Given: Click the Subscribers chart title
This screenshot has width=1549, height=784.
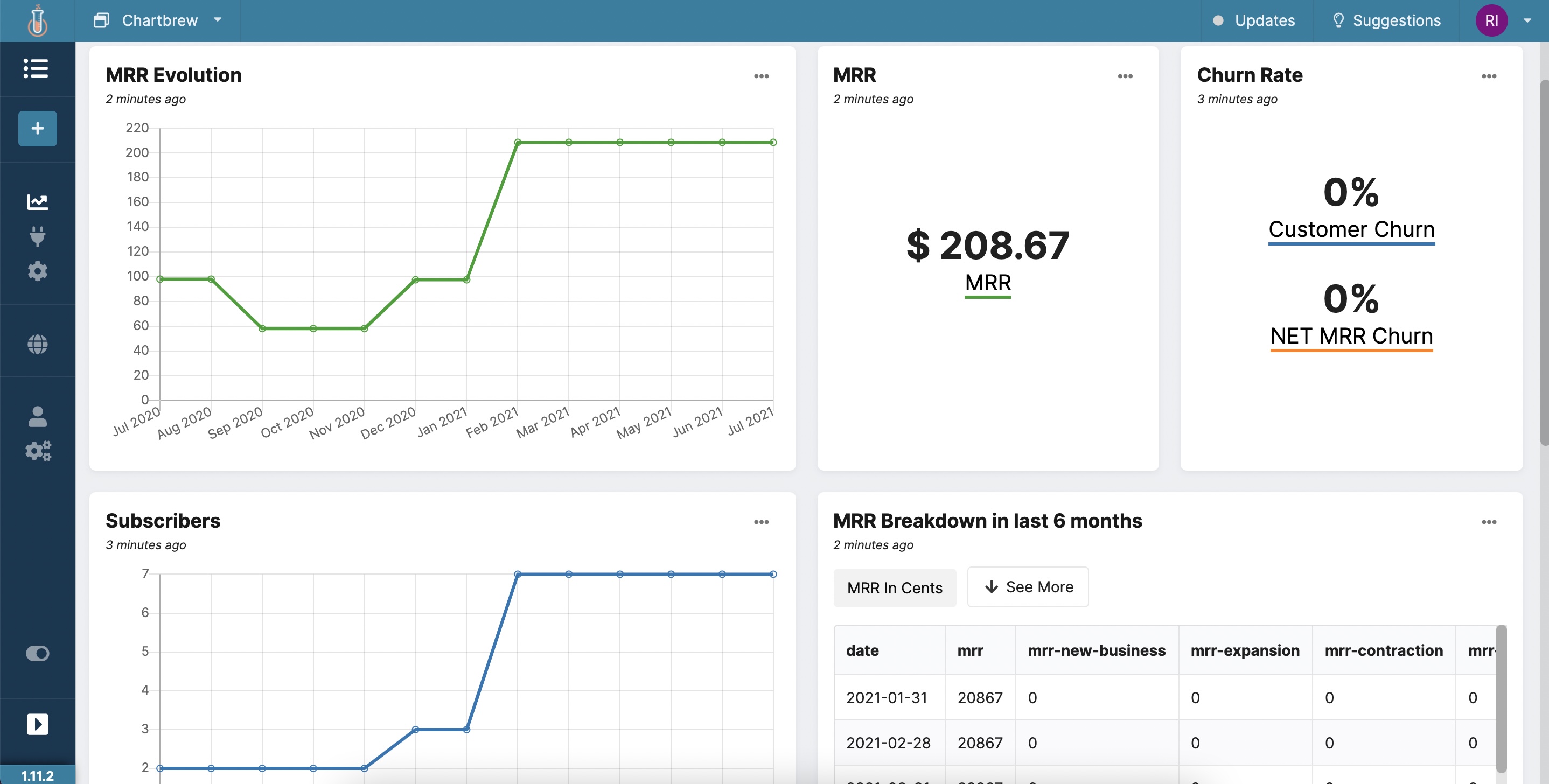Looking at the screenshot, I should point(163,521).
